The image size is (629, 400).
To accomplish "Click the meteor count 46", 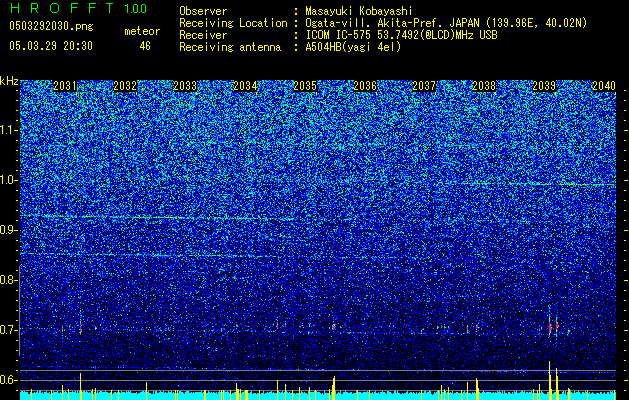I will (x=145, y=46).
